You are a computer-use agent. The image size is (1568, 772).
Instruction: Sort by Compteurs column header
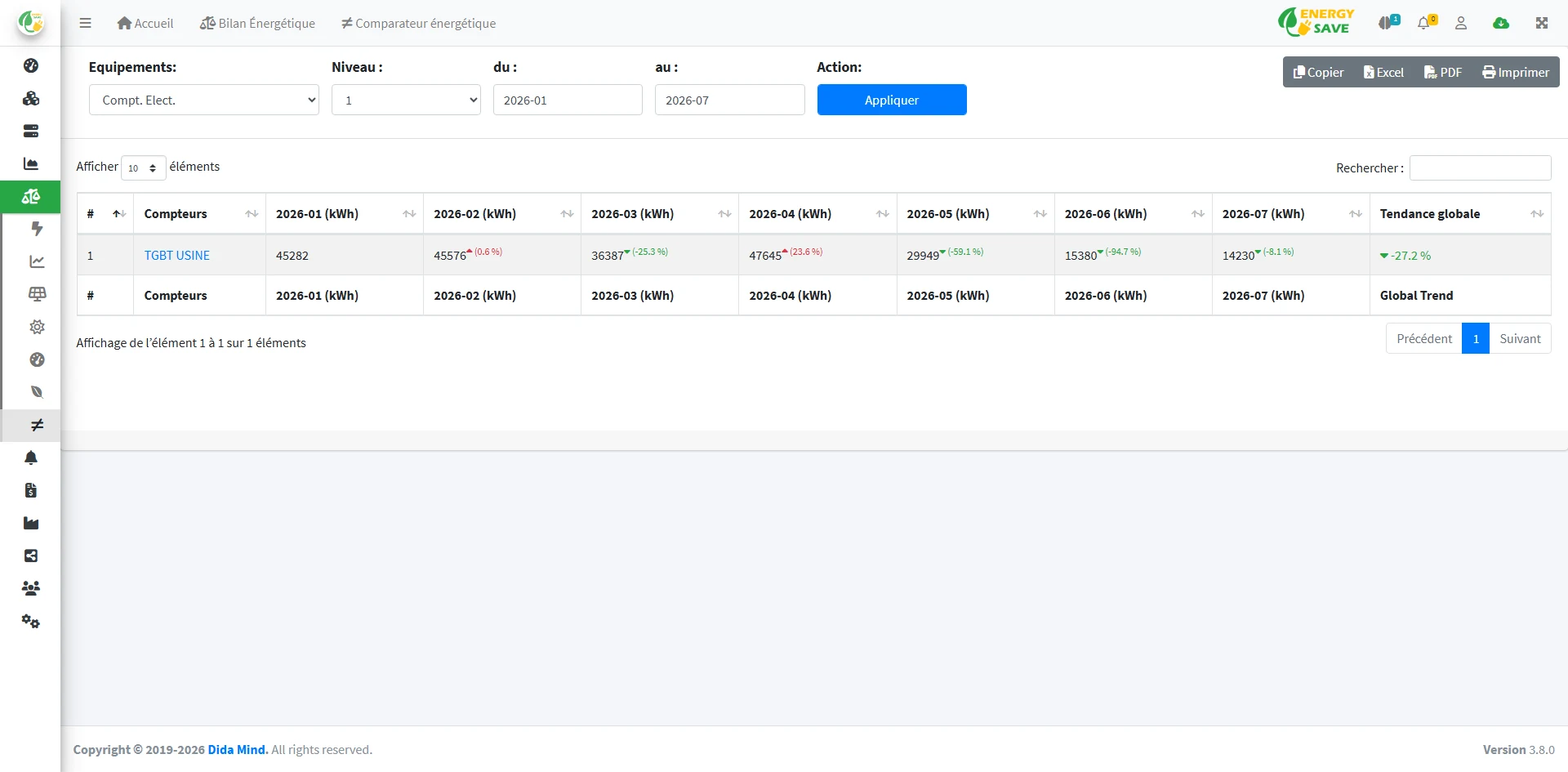200,213
